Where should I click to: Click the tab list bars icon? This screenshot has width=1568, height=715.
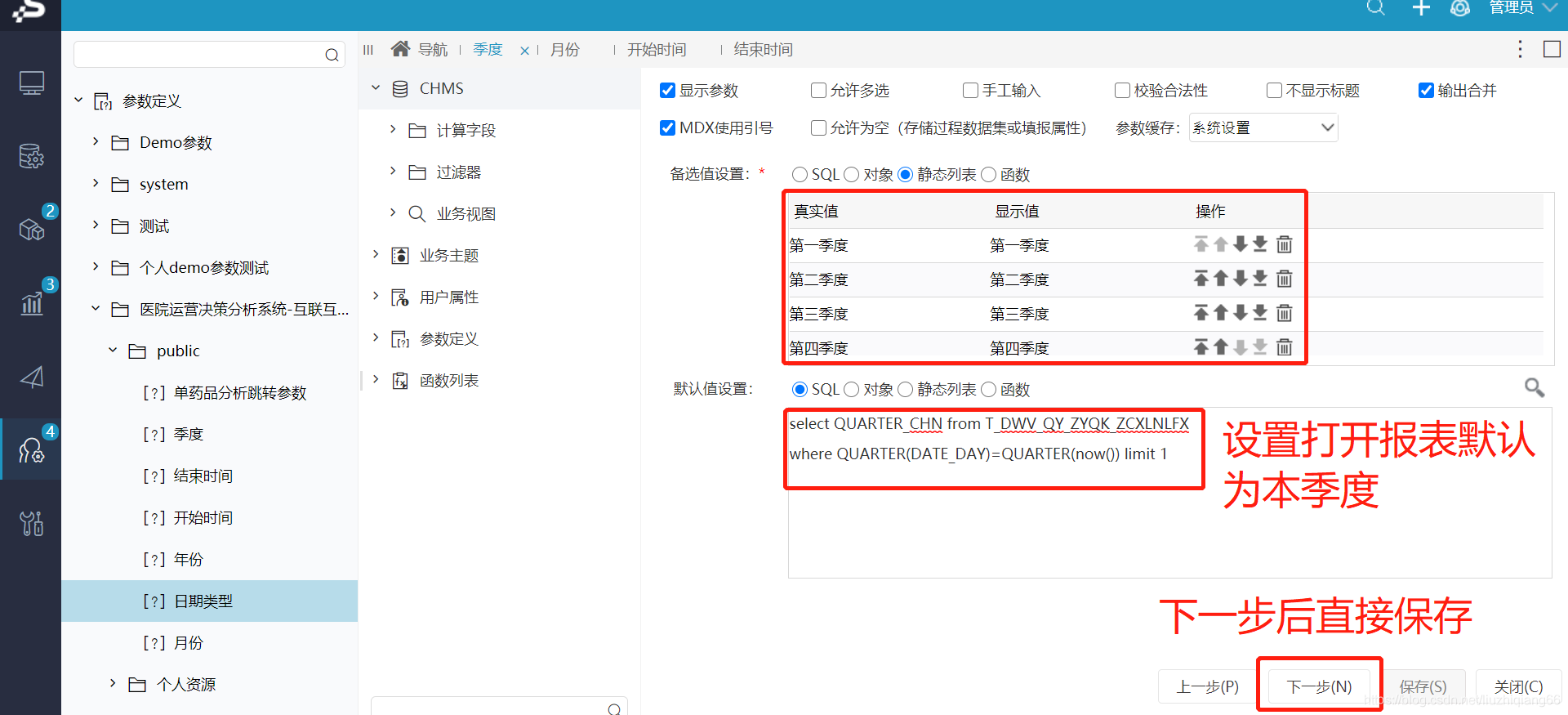click(368, 50)
